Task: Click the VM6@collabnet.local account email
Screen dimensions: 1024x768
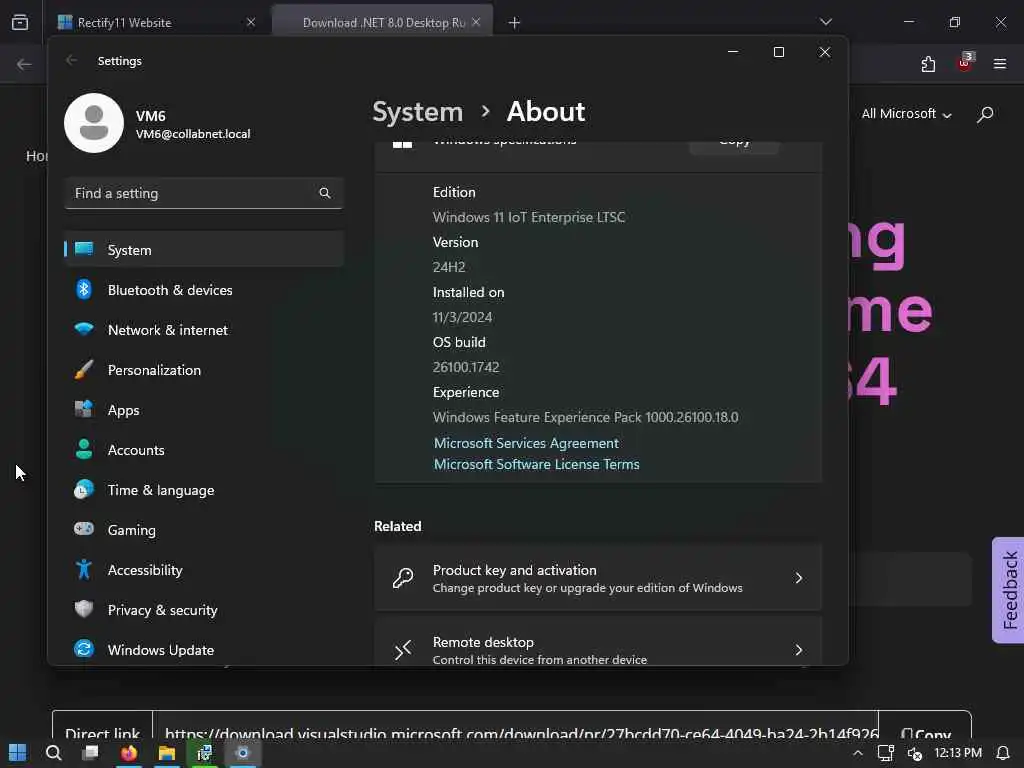Action: point(193,134)
